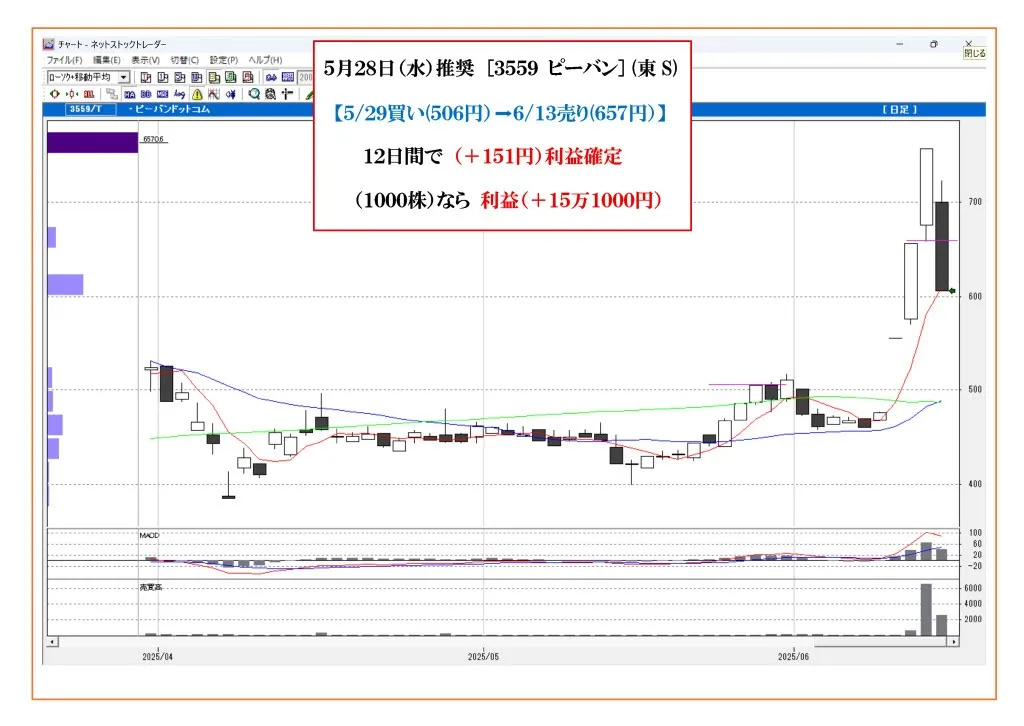Click the blue chain-link toolbar icon
The width and height of the screenshot is (1024, 726).
pyautogui.click(x=271, y=78)
